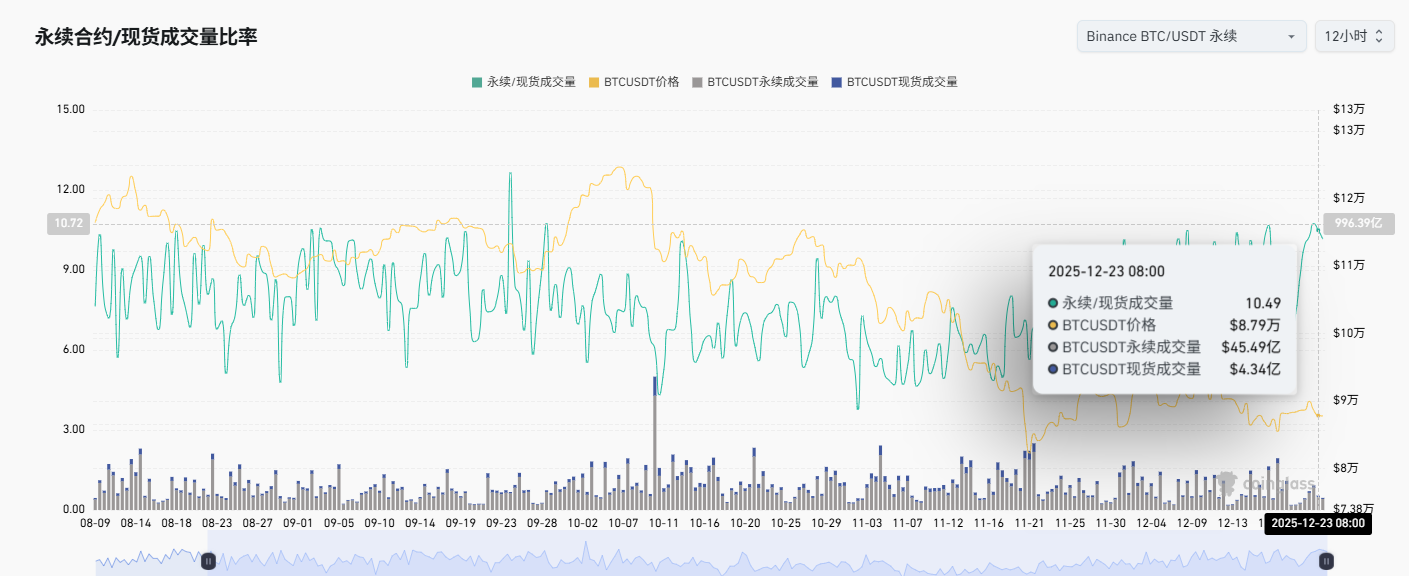Viewport: 1409px width, 576px height.
Task: Click the left handle of the range slider
Action: (209, 561)
